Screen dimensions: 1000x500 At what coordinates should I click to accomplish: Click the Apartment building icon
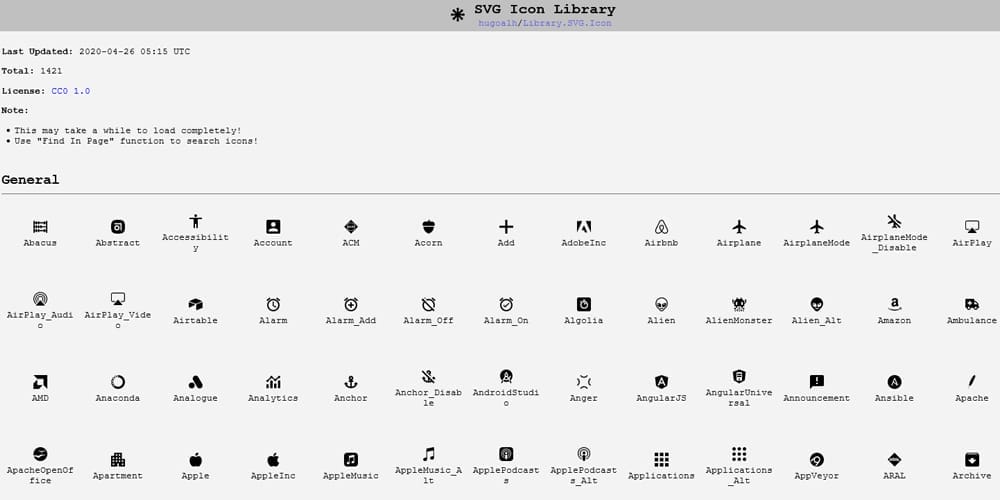(118, 460)
